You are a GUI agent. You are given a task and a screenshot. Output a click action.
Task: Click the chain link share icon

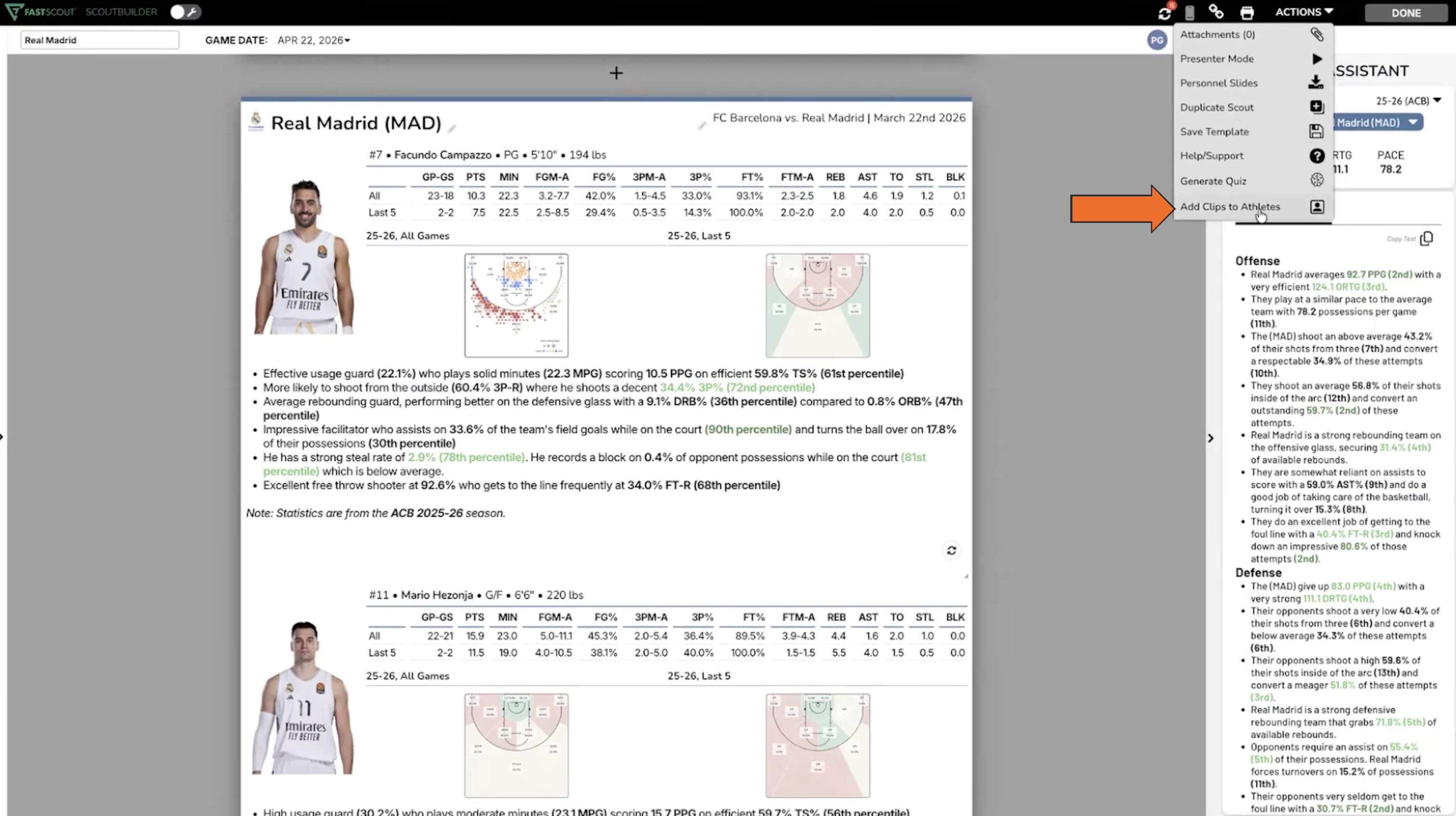[1216, 11]
